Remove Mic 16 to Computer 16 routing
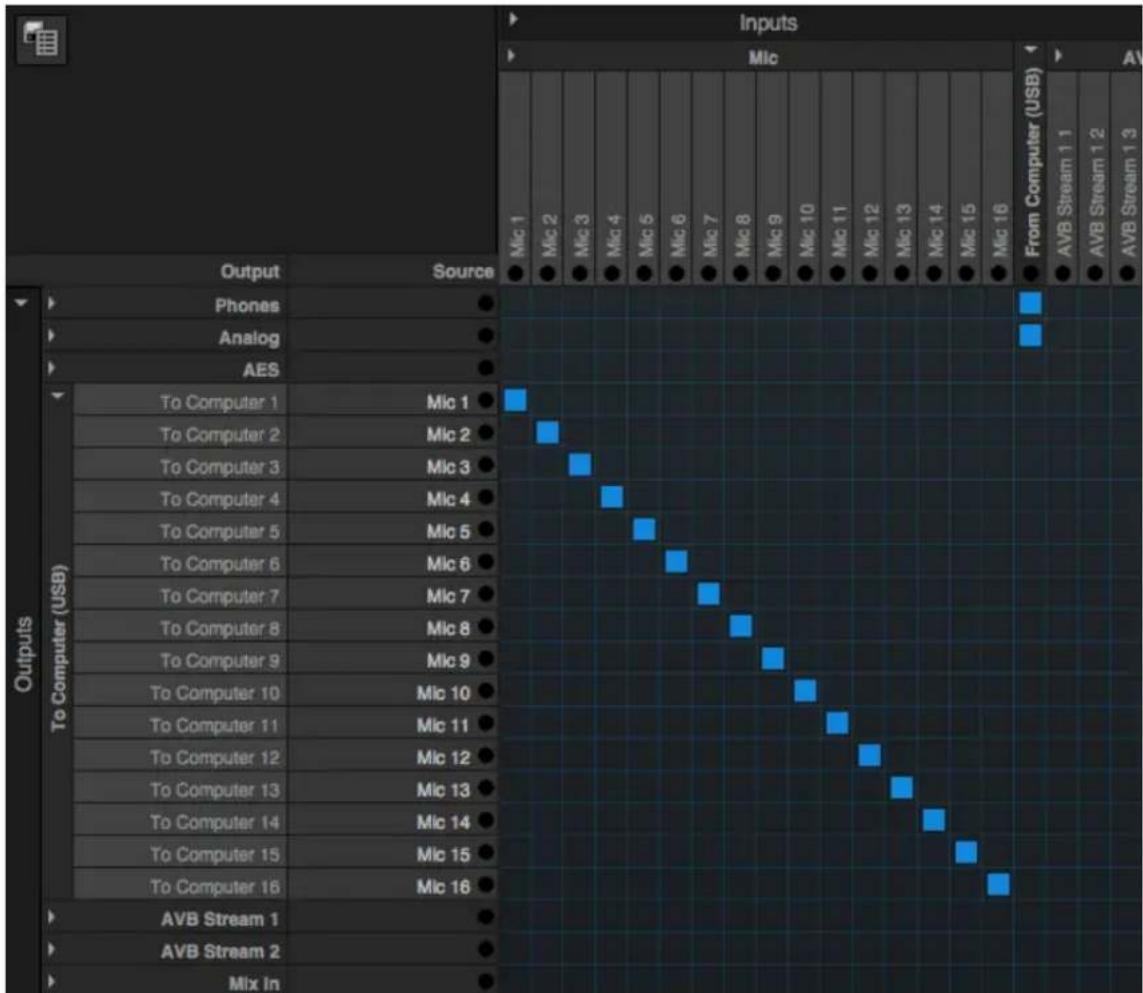The image size is (1143, 993). (x=998, y=884)
